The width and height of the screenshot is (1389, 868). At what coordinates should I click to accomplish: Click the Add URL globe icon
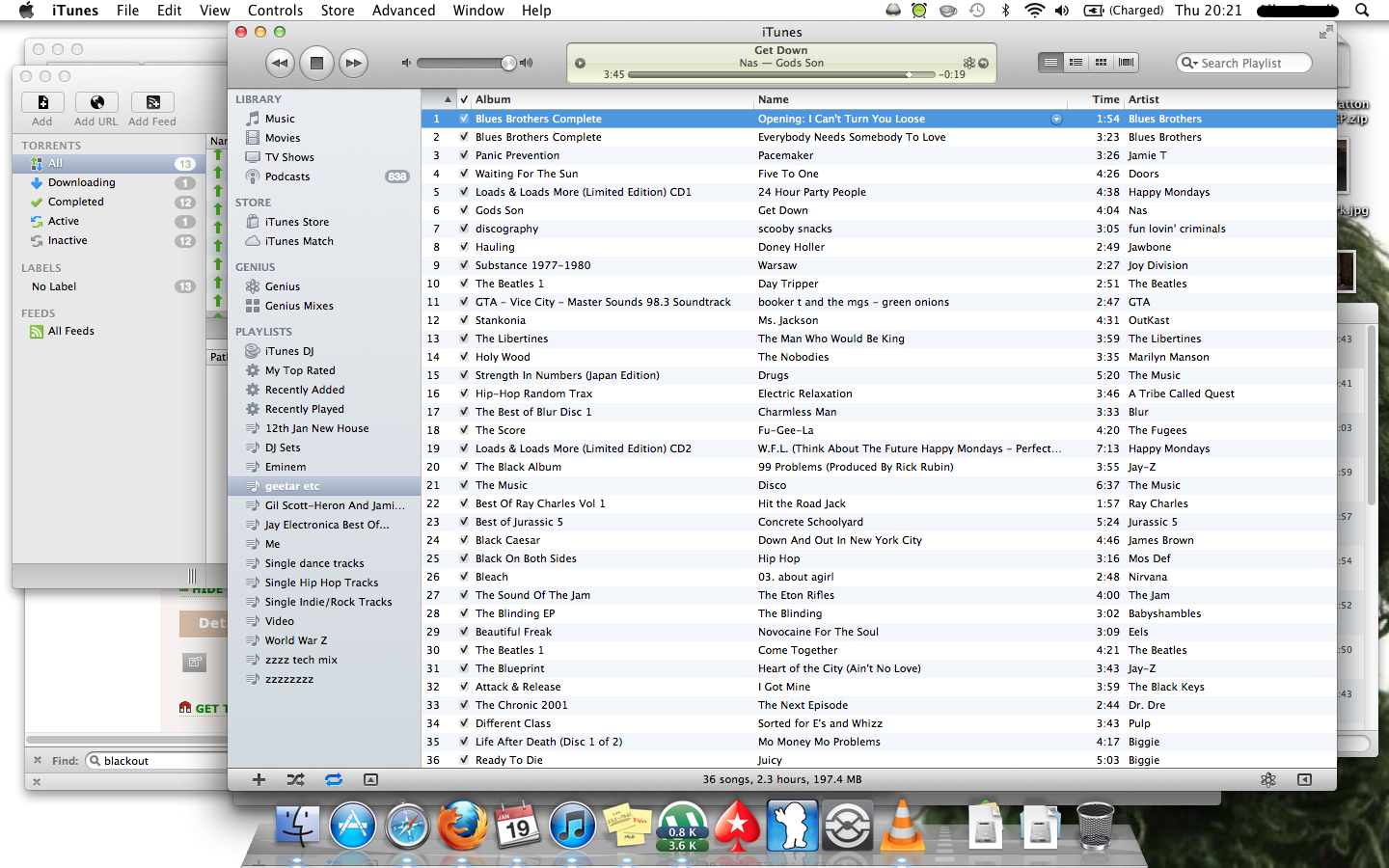(x=96, y=102)
